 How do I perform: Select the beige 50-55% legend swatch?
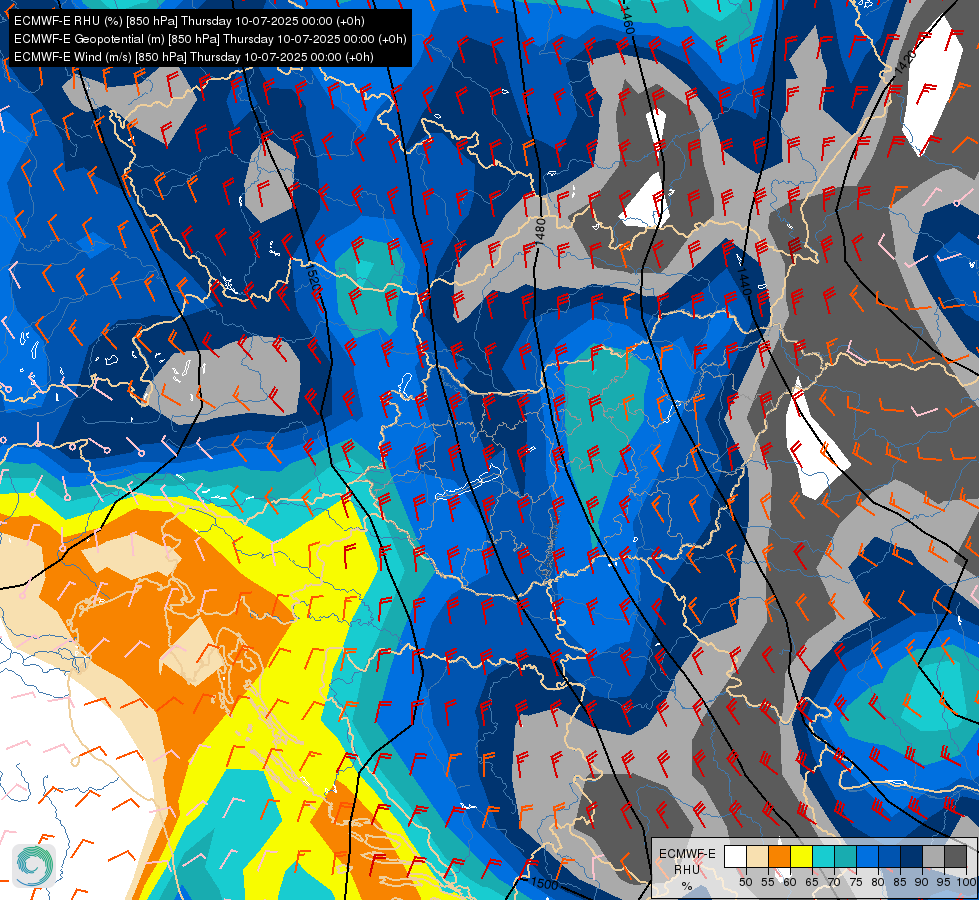757,856
